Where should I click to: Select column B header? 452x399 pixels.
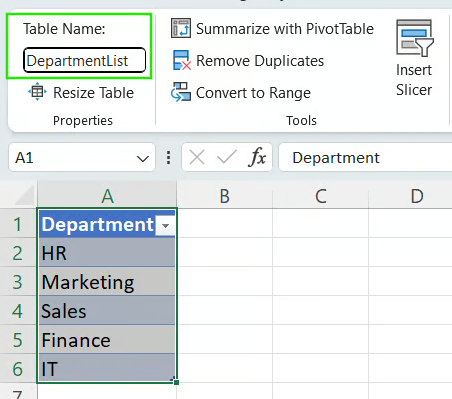[225, 196]
